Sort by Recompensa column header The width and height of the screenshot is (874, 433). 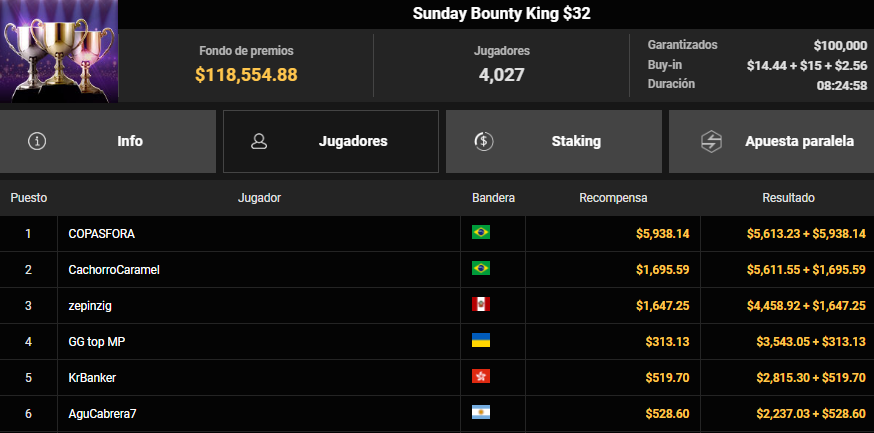[613, 198]
